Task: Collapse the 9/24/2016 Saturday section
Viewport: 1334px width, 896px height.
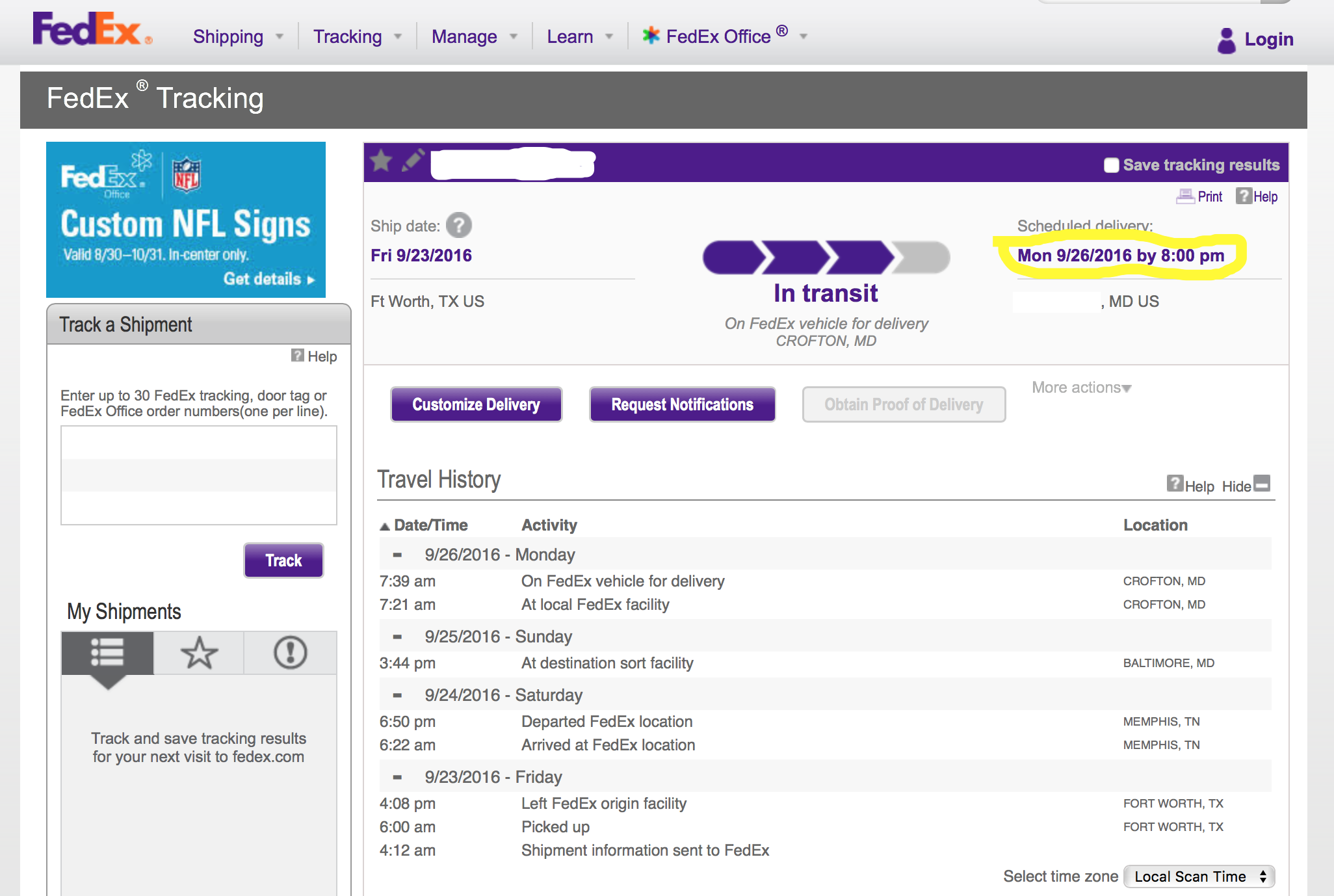Action: pos(397,695)
